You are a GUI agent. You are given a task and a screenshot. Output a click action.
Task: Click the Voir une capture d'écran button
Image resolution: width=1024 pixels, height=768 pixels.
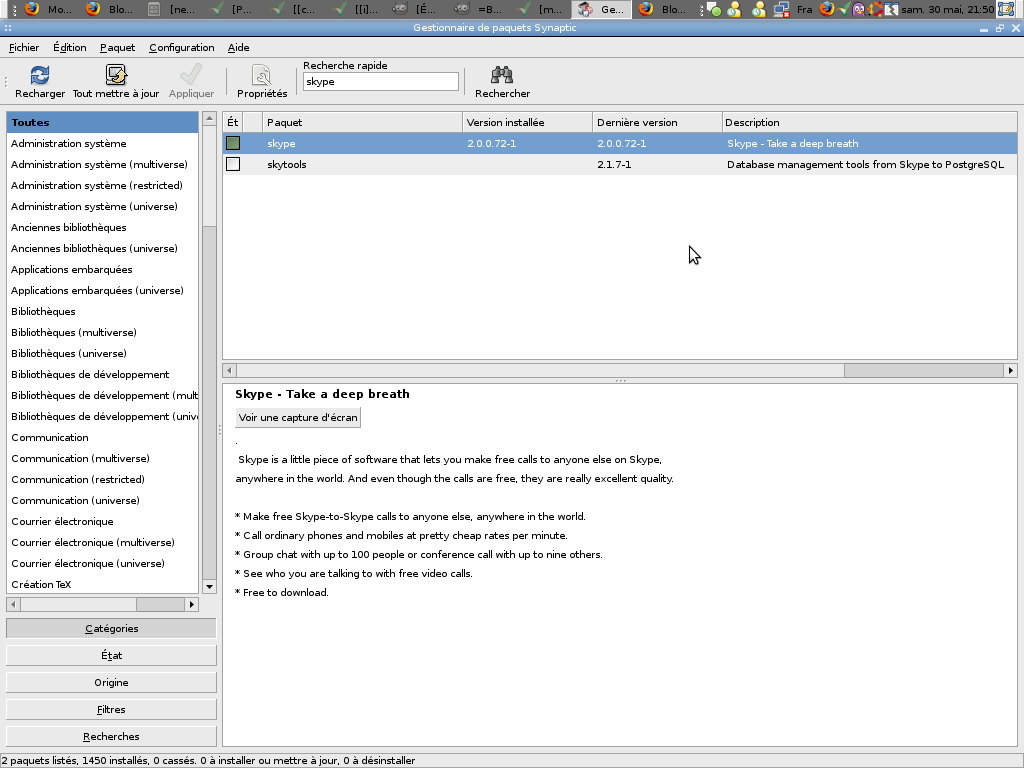point(298,417)
